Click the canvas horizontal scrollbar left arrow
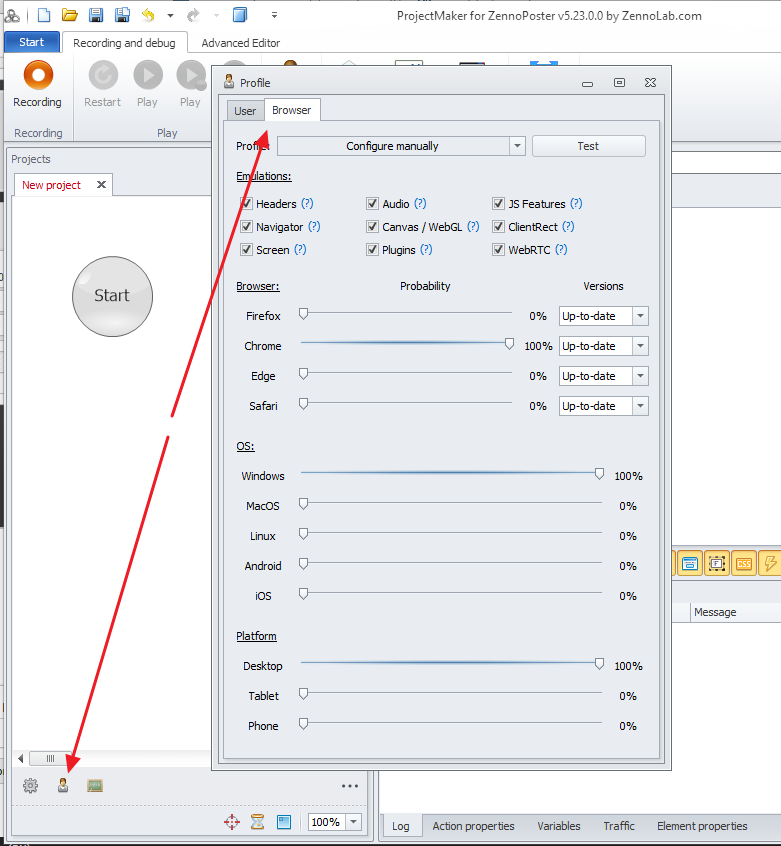The width and height of the screenshot is (781, 846). [x=20, y=759]
